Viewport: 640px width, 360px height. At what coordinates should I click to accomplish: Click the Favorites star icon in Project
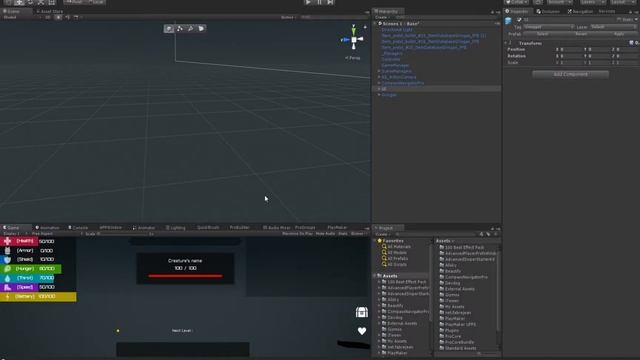(380, 241)
